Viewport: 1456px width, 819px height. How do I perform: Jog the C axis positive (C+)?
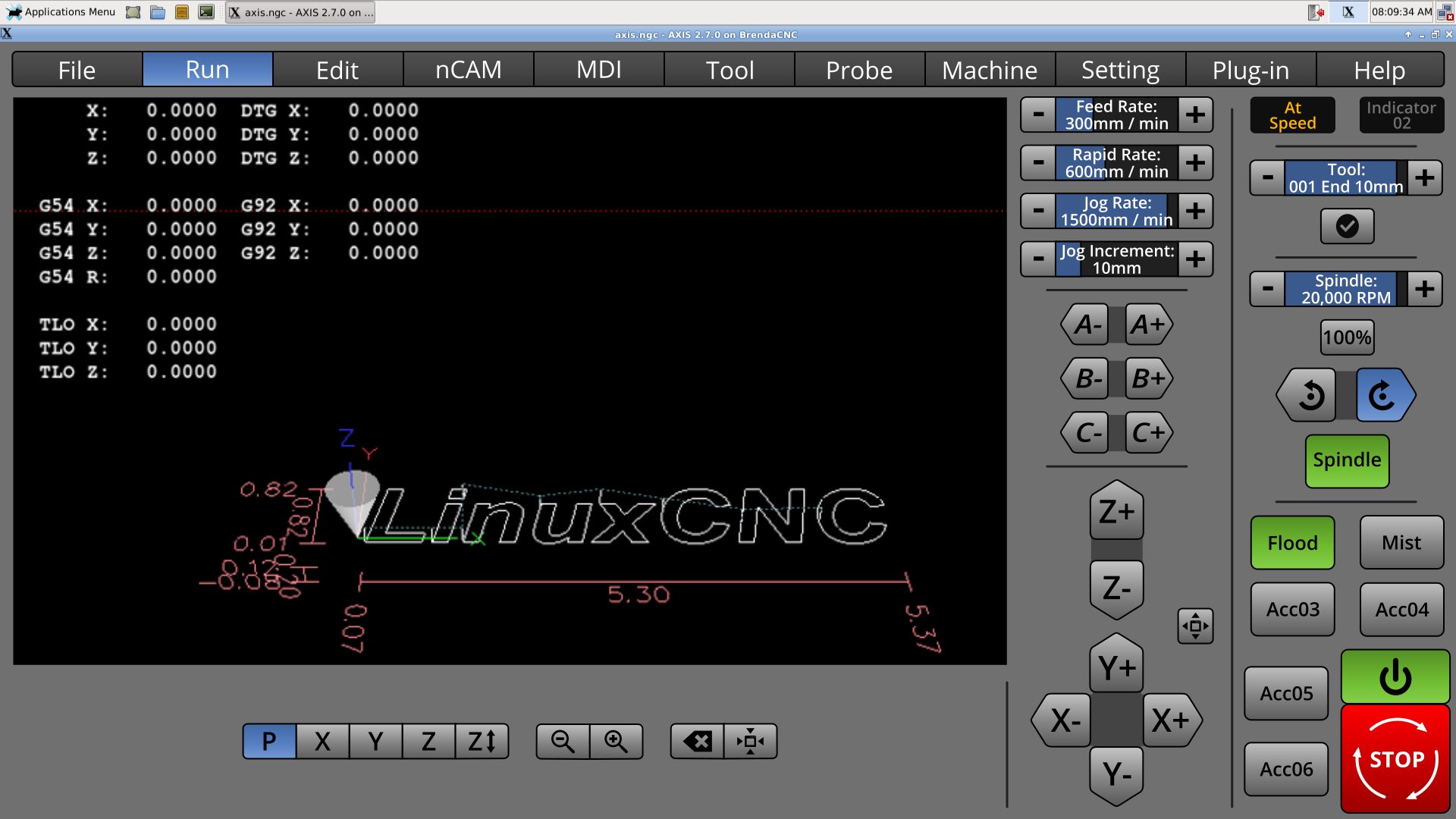(1149, 432)
